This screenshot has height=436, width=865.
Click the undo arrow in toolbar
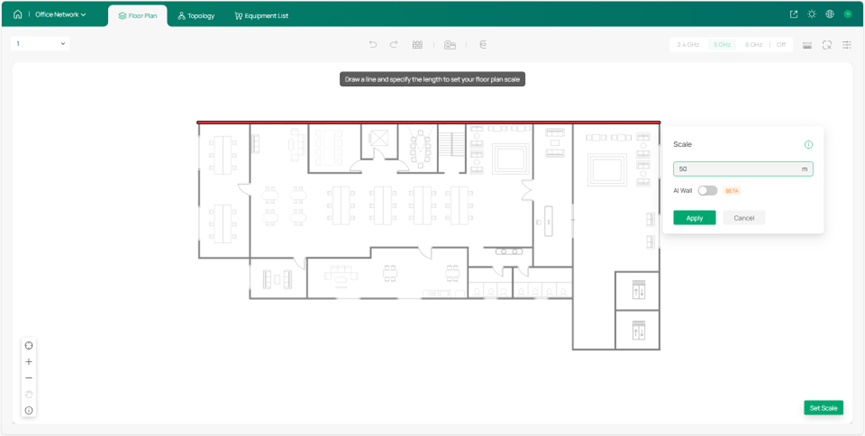[373, 45]
